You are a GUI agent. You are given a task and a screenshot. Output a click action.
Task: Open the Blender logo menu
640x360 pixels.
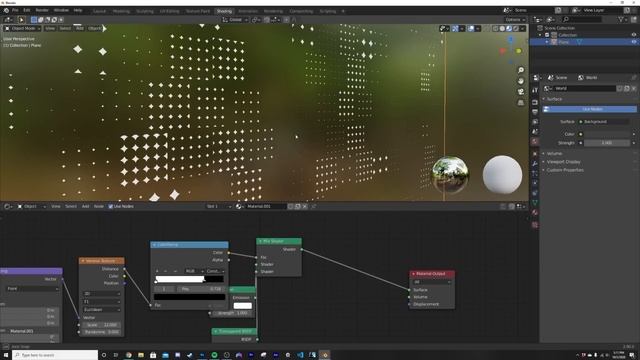pos(6,10)
